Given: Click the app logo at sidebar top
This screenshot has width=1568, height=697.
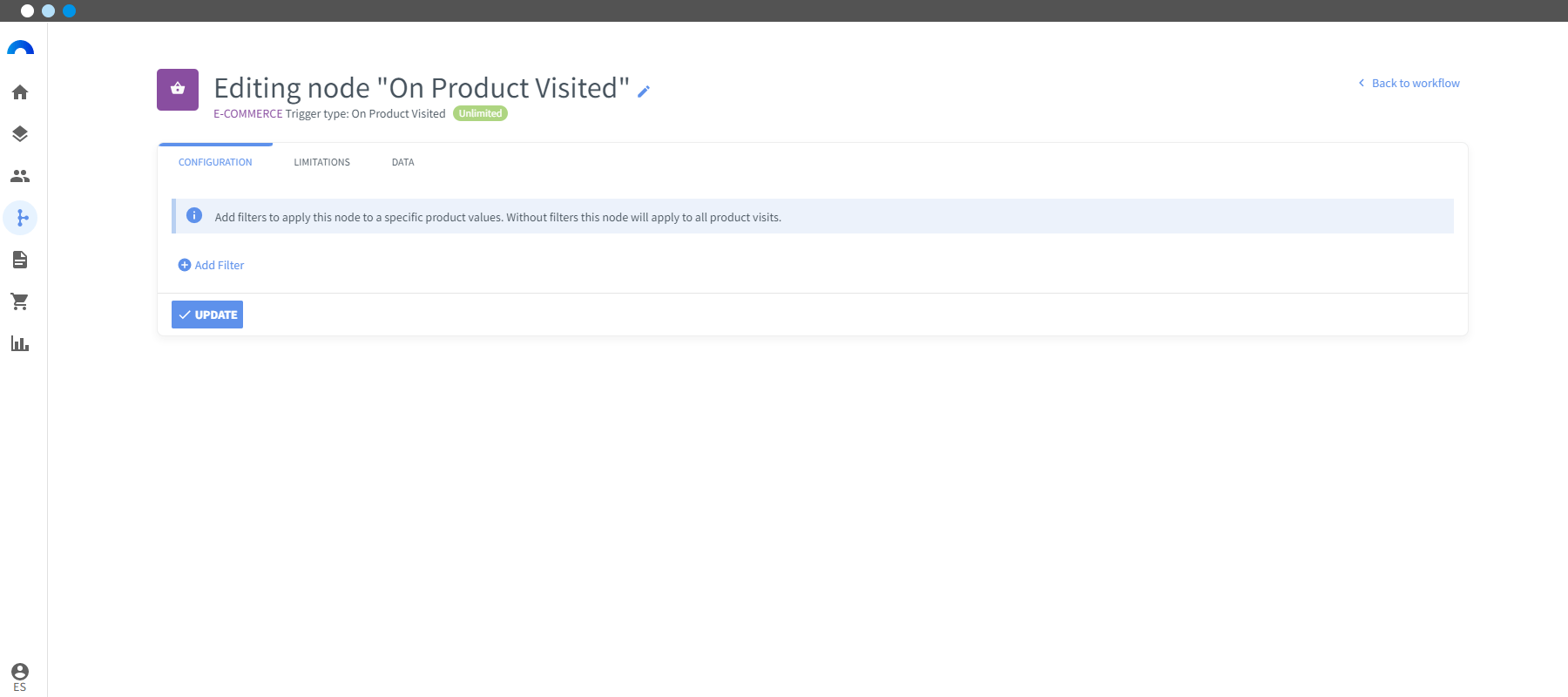Looking at the screenshot, I should click(20, 48).
